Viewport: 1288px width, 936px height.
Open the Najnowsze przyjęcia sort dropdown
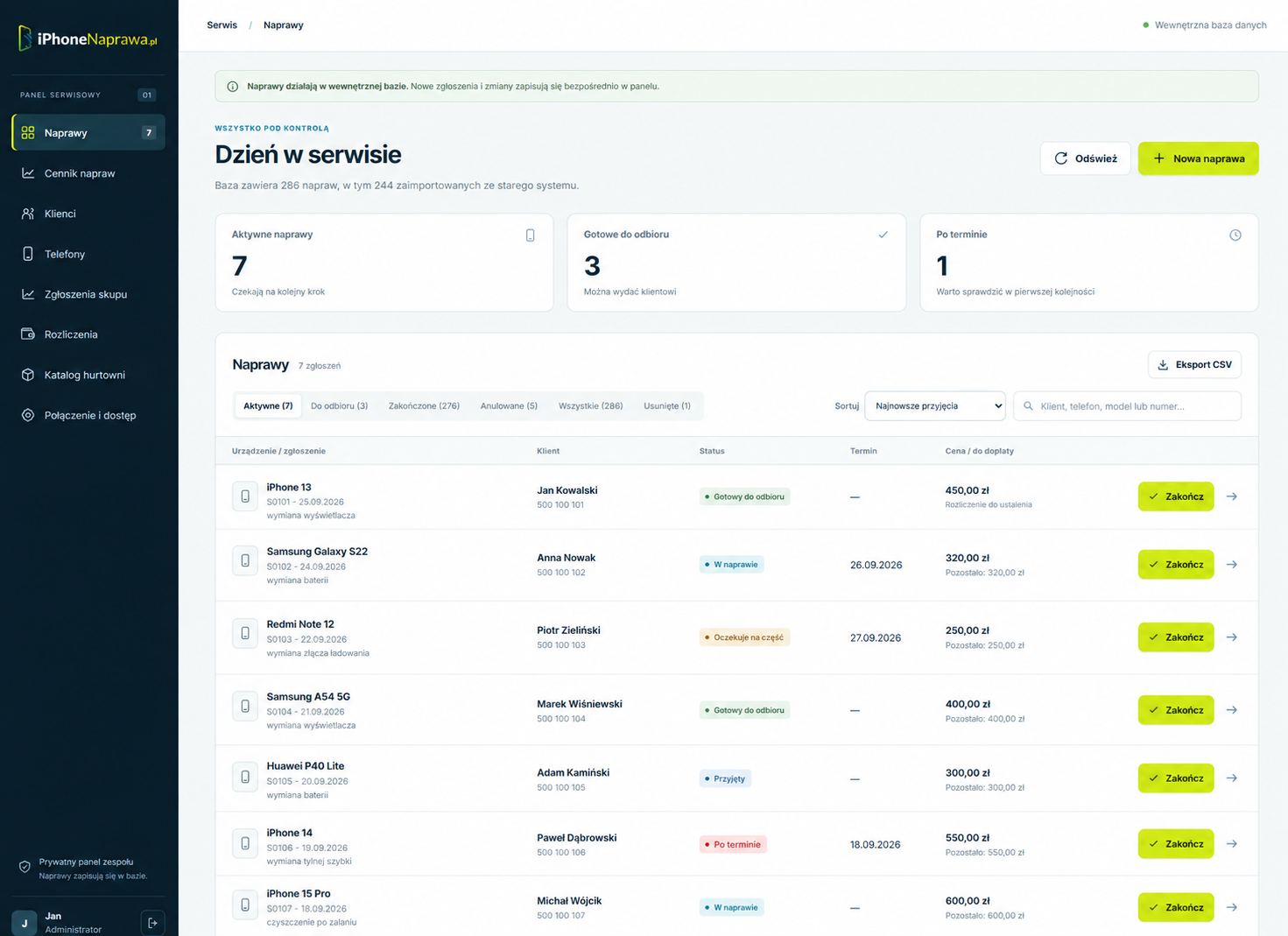coord(934,406)
